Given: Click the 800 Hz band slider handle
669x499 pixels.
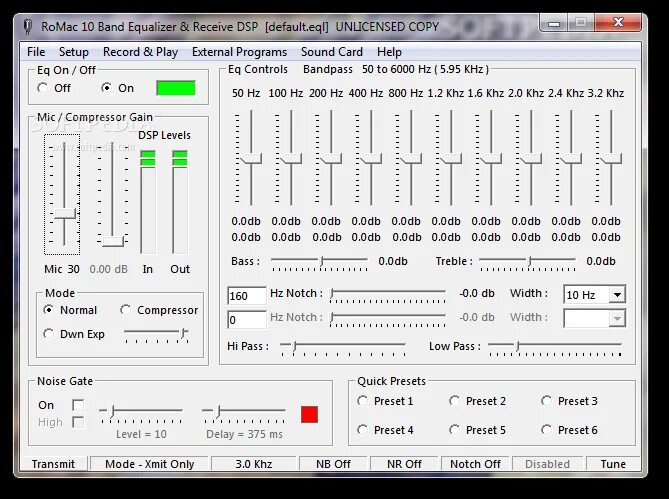Looking at the screenshot, I should 411,159.
